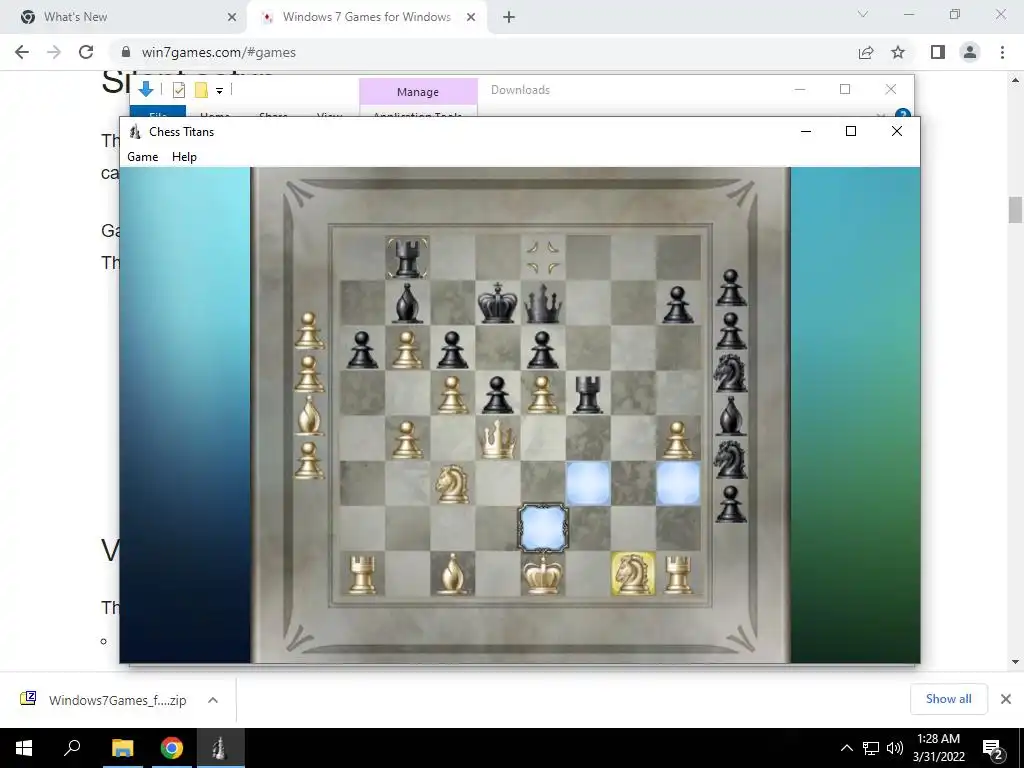Open the Game menu in Chess Titans

(x=142, y=157)
